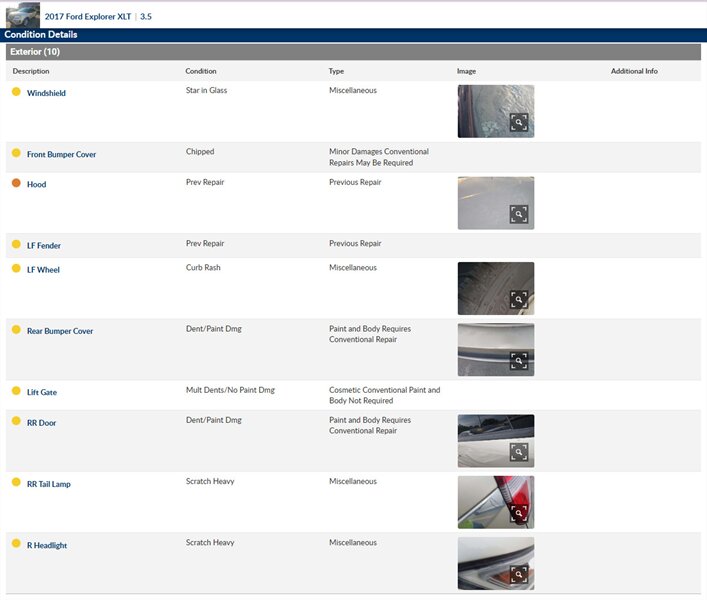Open the LF Fender item link
This screenshot has height=600, width=707.
(x=43, y=246)
